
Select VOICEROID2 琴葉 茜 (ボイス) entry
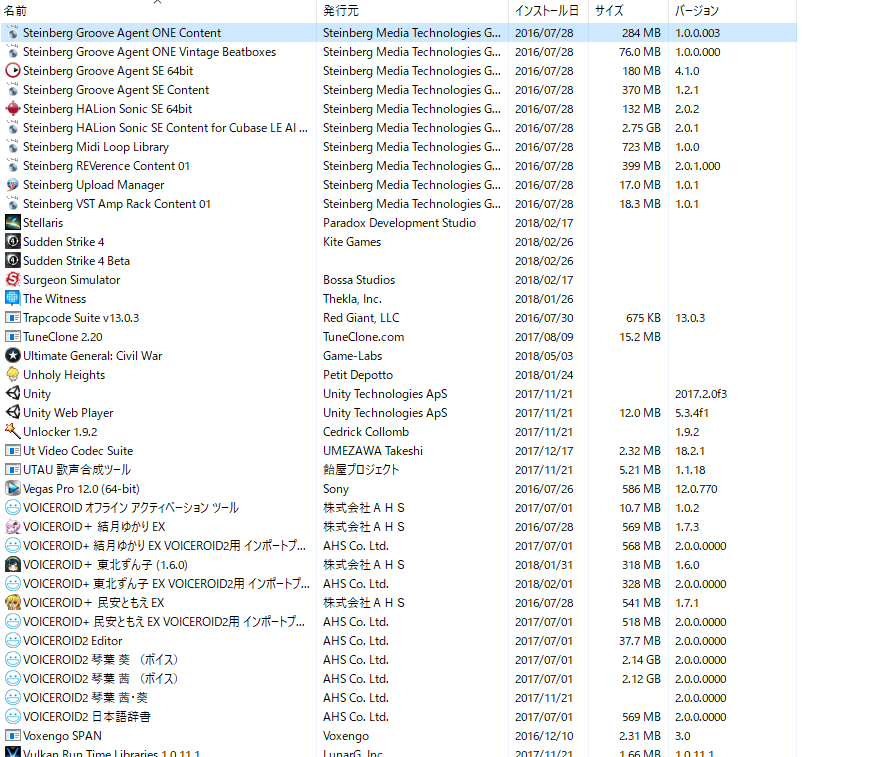coord(100,679)
